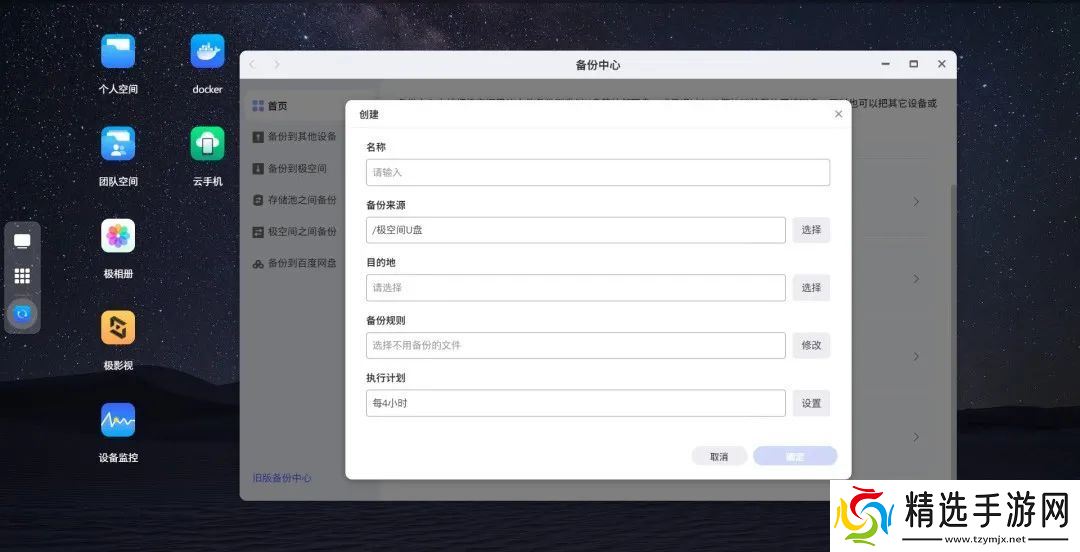Click 修改 button for 备份规则
The width and height of the screenshot is (1080, 552).
[x=811, y=345]
